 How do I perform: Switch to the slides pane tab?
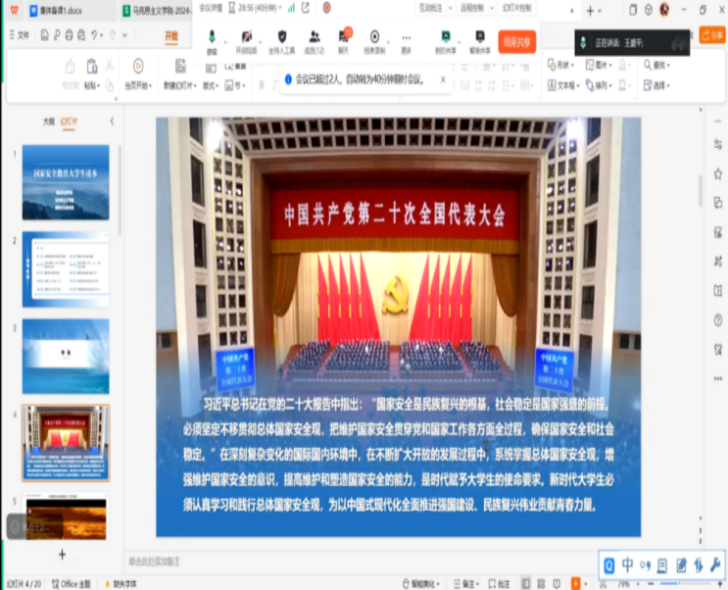click(x=69, y=122)
